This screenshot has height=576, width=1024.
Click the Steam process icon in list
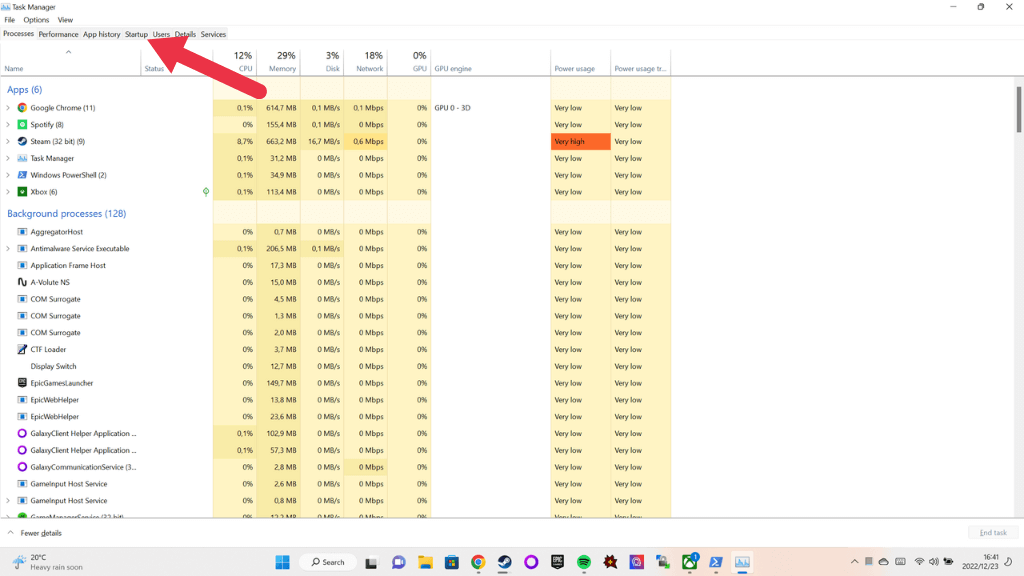pyautogui.click(x=22, y=142)
